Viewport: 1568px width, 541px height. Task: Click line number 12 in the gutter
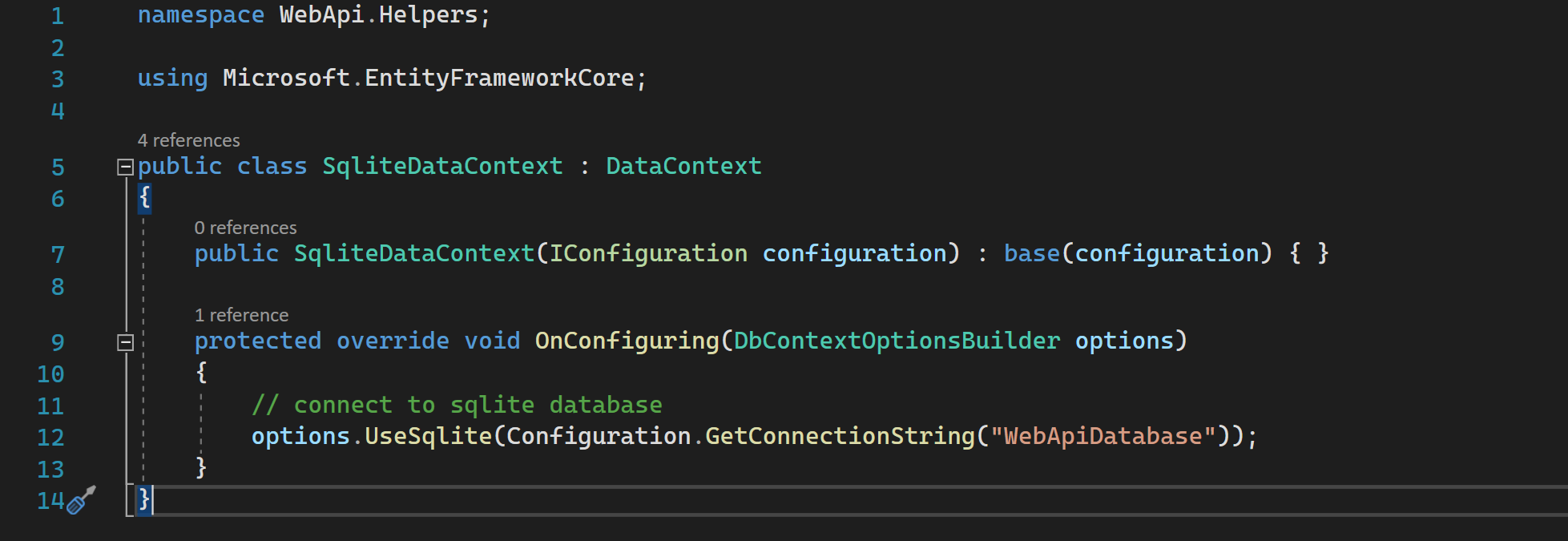(50, 437)
